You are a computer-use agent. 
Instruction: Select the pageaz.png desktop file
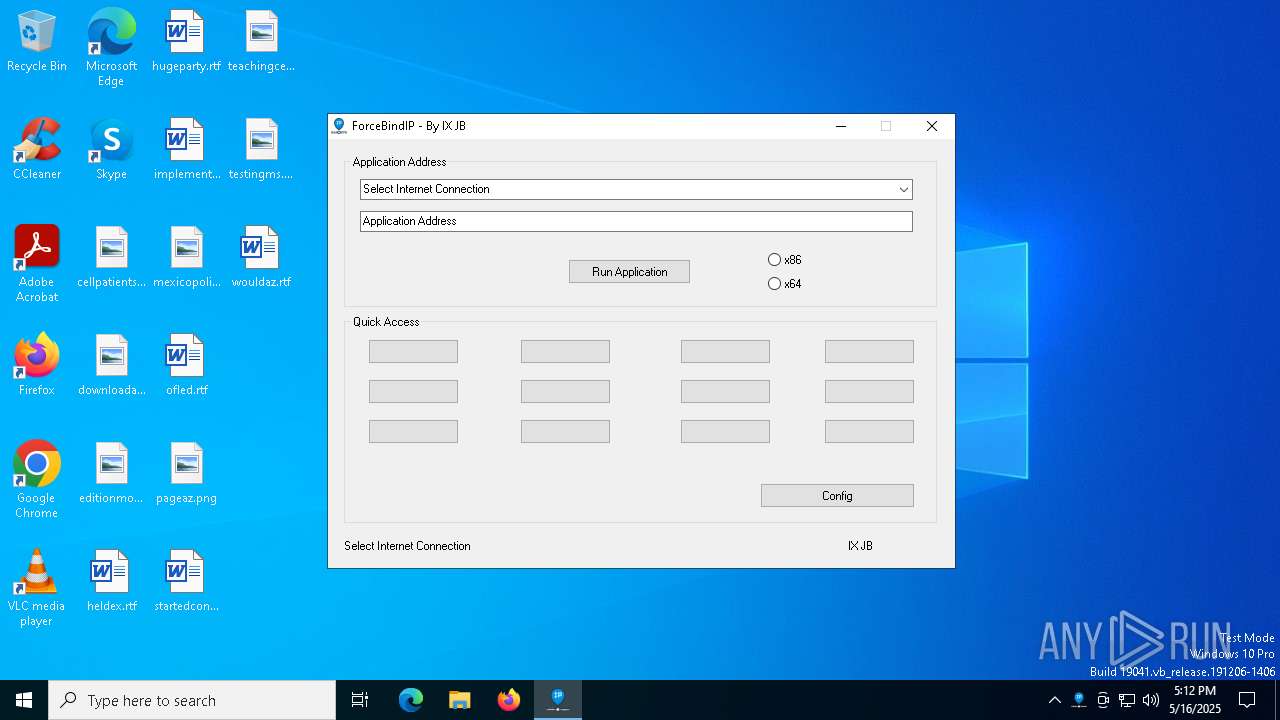click(x=186, y=474)
